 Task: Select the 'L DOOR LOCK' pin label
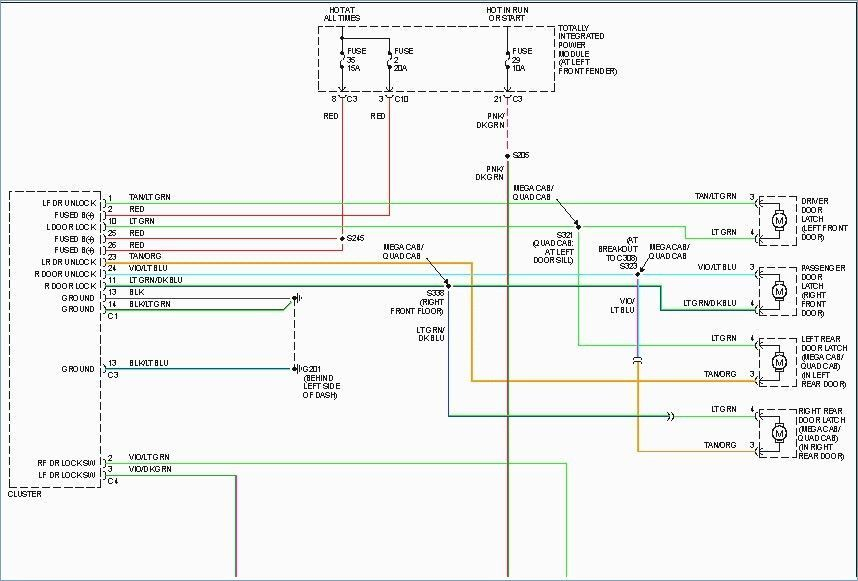click(x=71, y=227)
